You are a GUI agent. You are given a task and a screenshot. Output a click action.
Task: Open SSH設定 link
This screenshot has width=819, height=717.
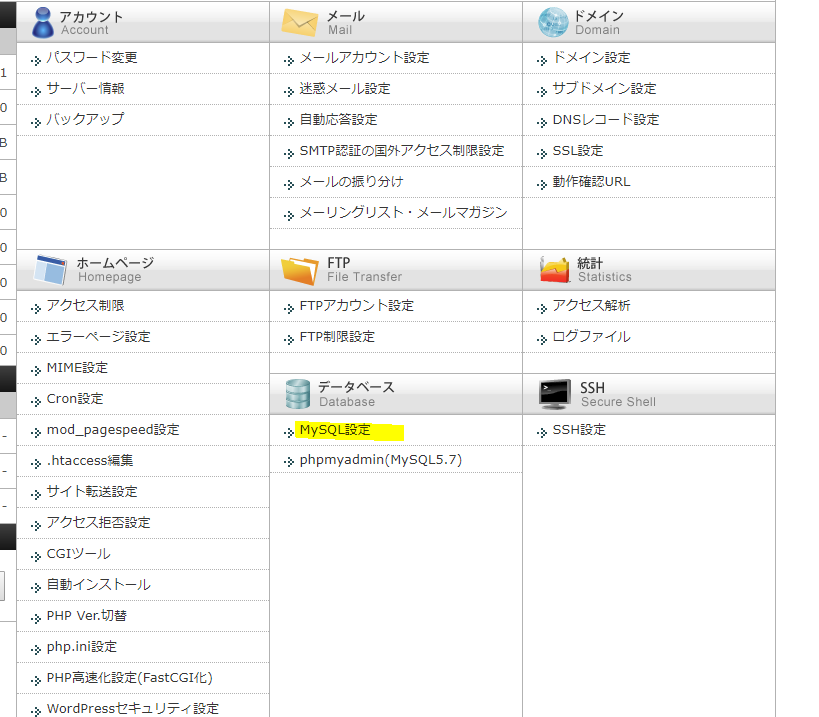pos(579,430)
